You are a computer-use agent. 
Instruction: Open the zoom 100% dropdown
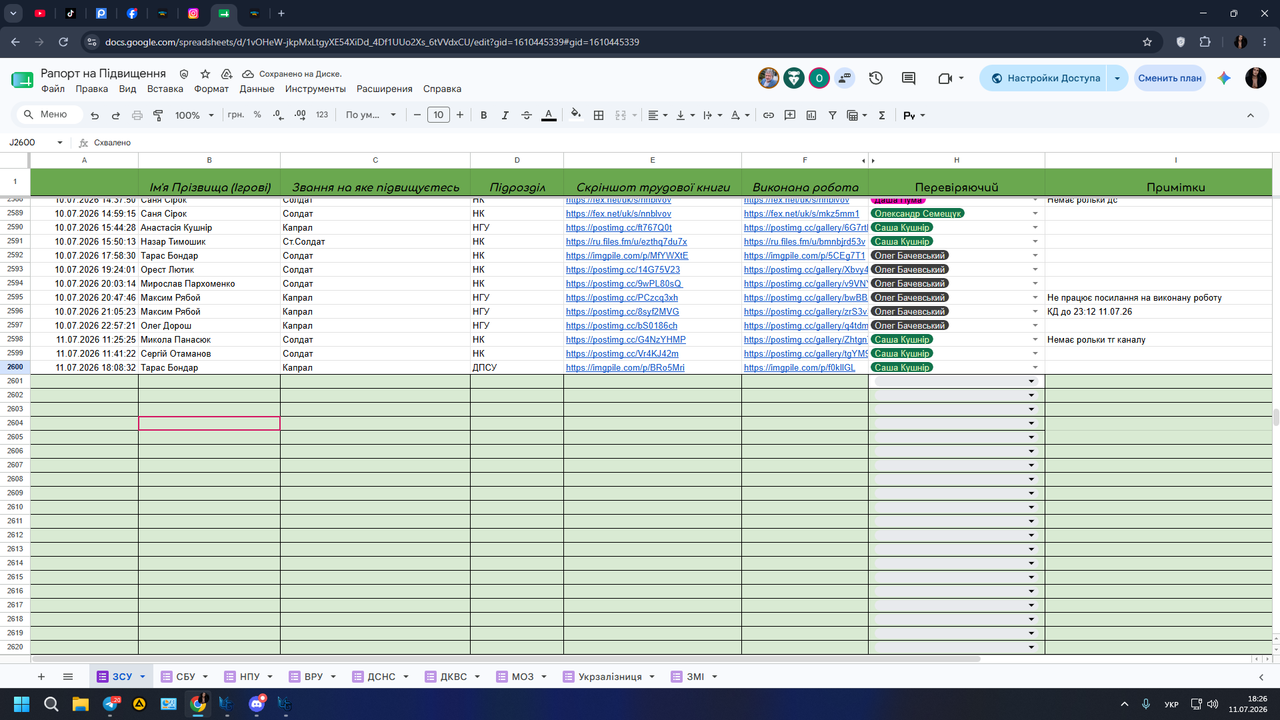tap(194, 115)
